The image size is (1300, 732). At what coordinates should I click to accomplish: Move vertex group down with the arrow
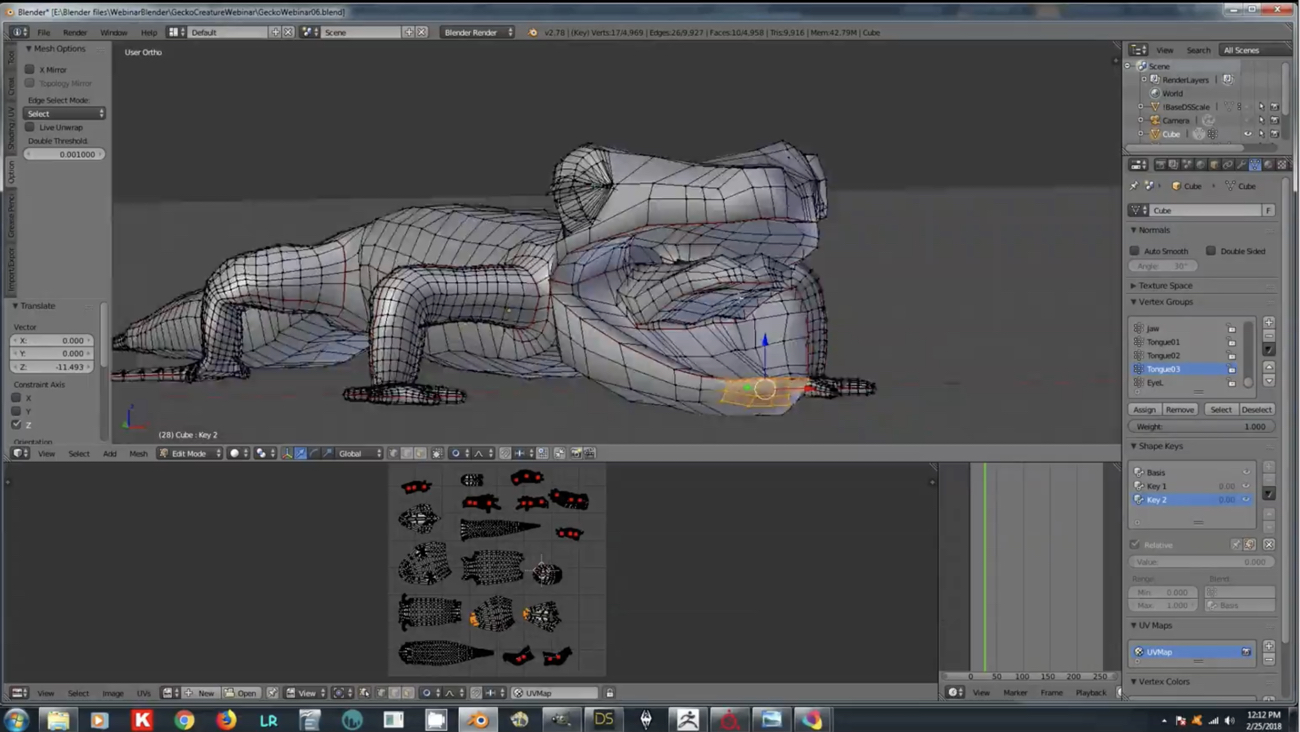(1268, 380)
